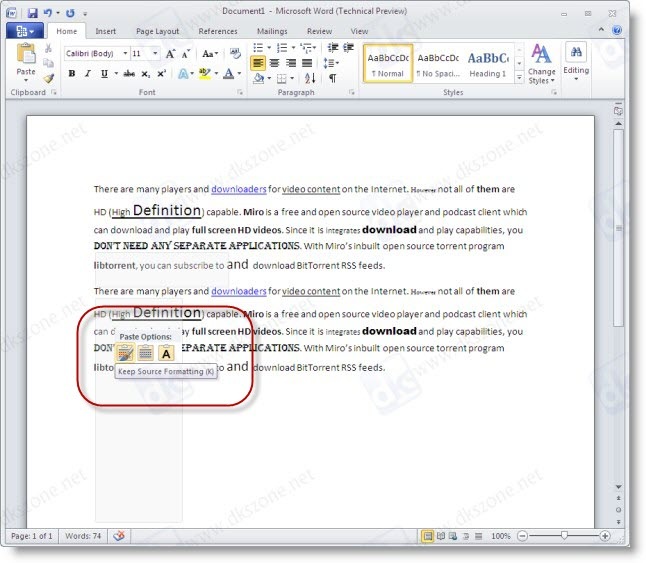This screenshot has width=646, height=563.
Task: Open the Review tab
Action: (319, 31)
